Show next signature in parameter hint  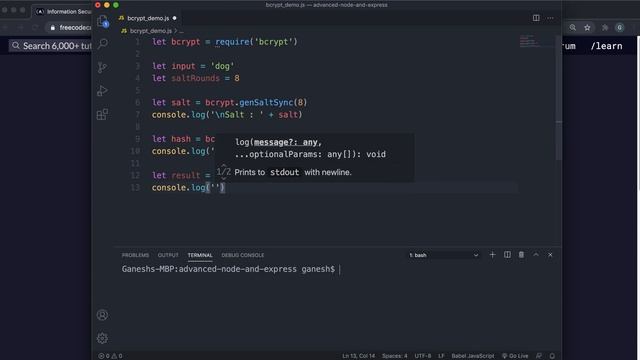coord(223,178)
